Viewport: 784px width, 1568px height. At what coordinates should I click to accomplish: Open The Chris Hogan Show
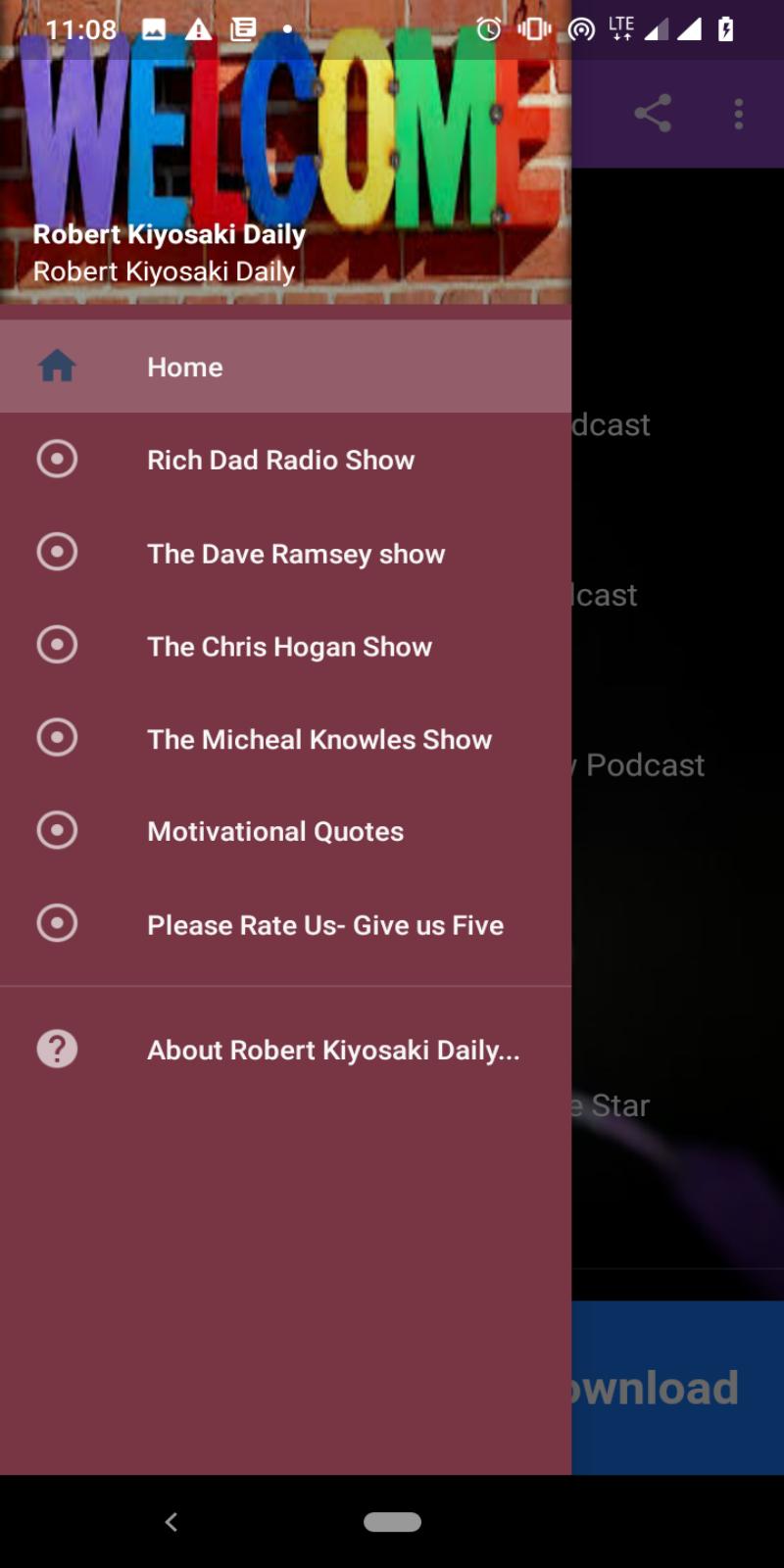(x=285, y=645)
